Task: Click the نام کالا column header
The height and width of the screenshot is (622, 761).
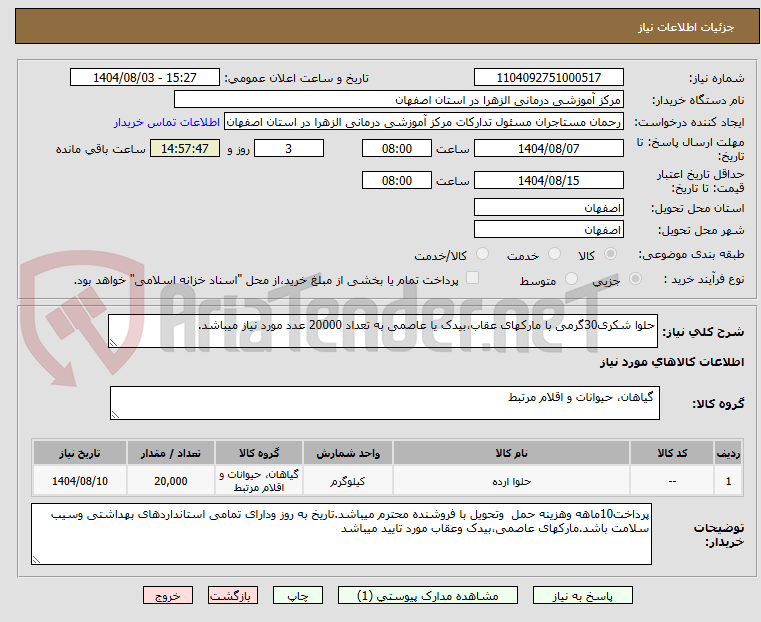Action: tap(511, 453)
